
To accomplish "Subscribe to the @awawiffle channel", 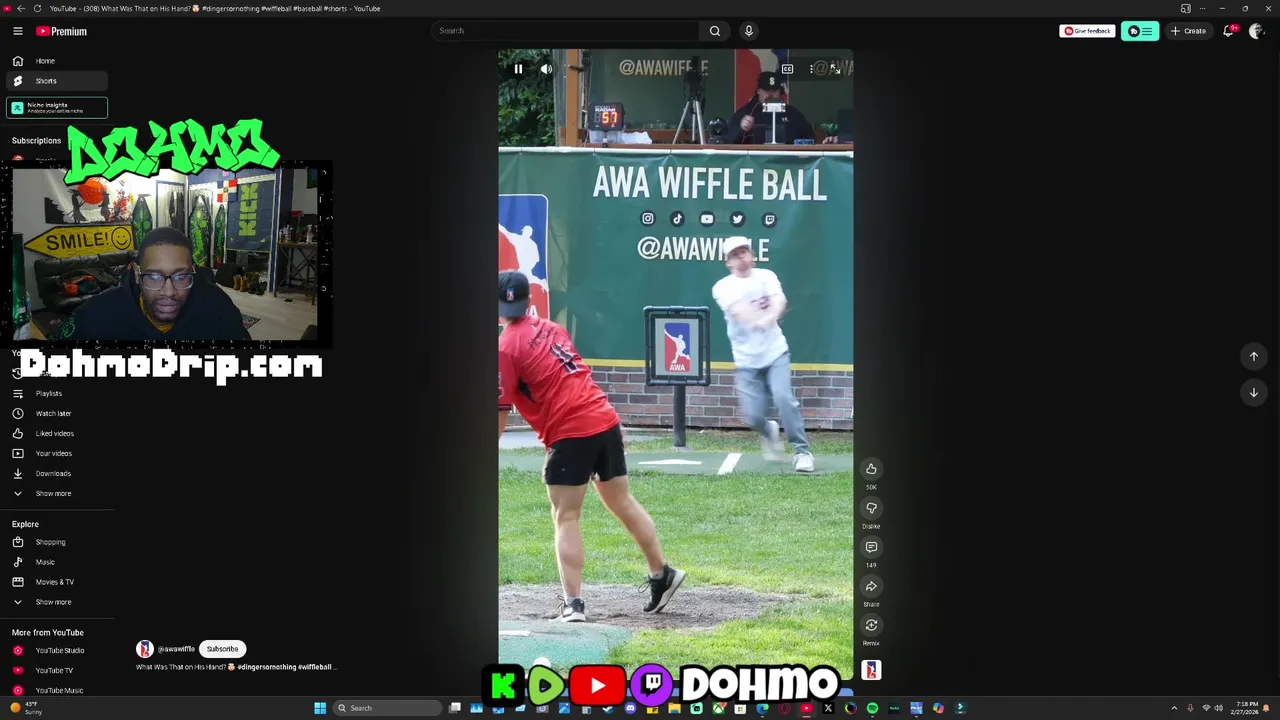I will pyautogui.click(x=222, y=649).
